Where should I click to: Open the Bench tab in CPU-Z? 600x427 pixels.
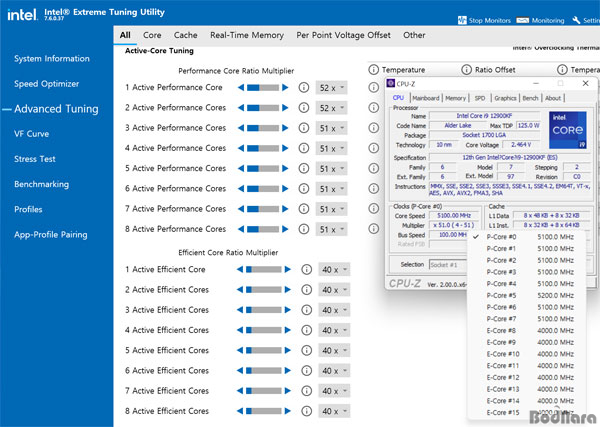[530, 98]
